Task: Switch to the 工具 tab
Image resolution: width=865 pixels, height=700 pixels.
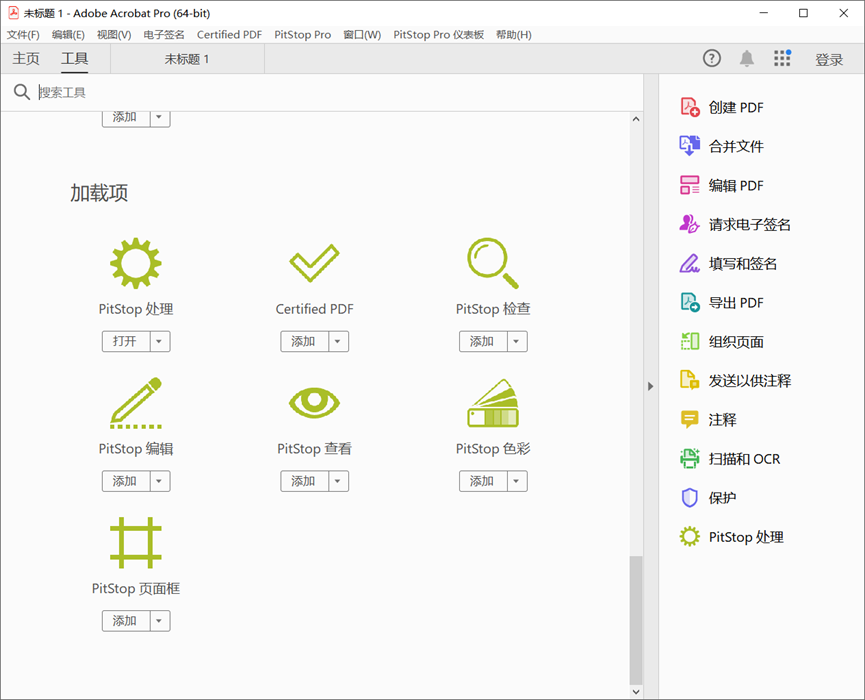Action: coord(74,58)
